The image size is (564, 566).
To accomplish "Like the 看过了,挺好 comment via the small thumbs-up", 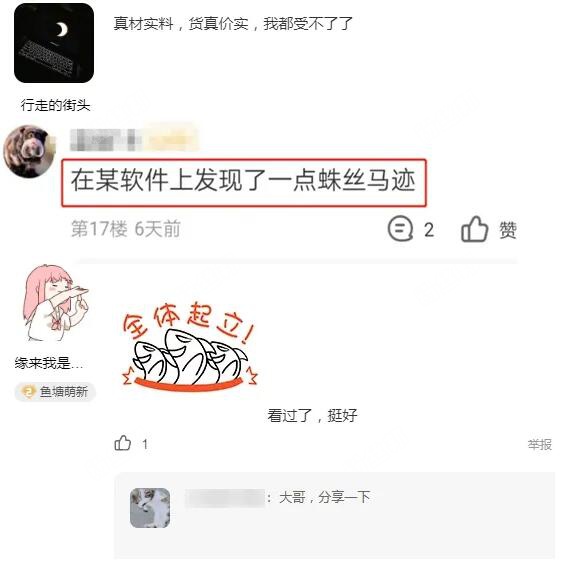I will click(123, 443).
